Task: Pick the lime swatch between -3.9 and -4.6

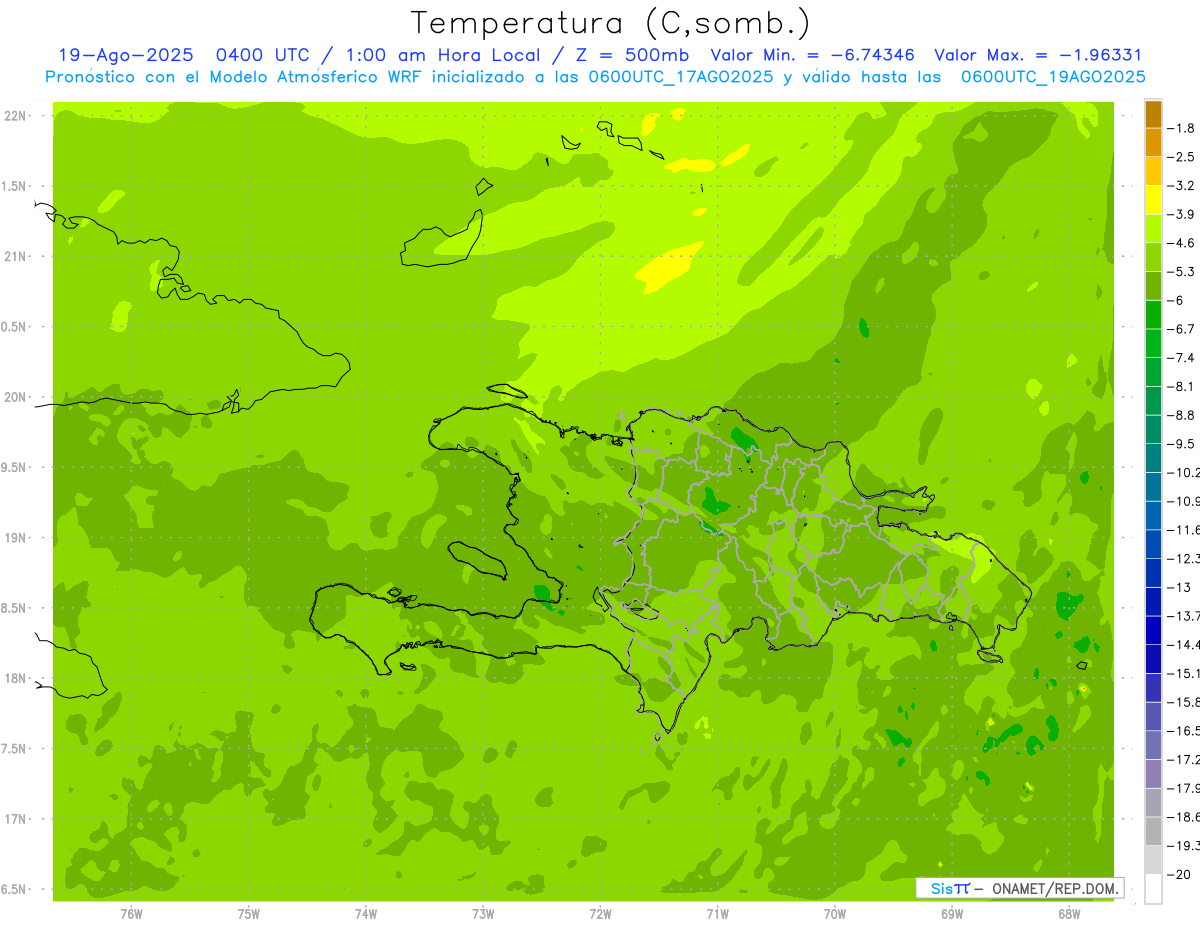Action: pyautogui.click(x=1153, y=228)
